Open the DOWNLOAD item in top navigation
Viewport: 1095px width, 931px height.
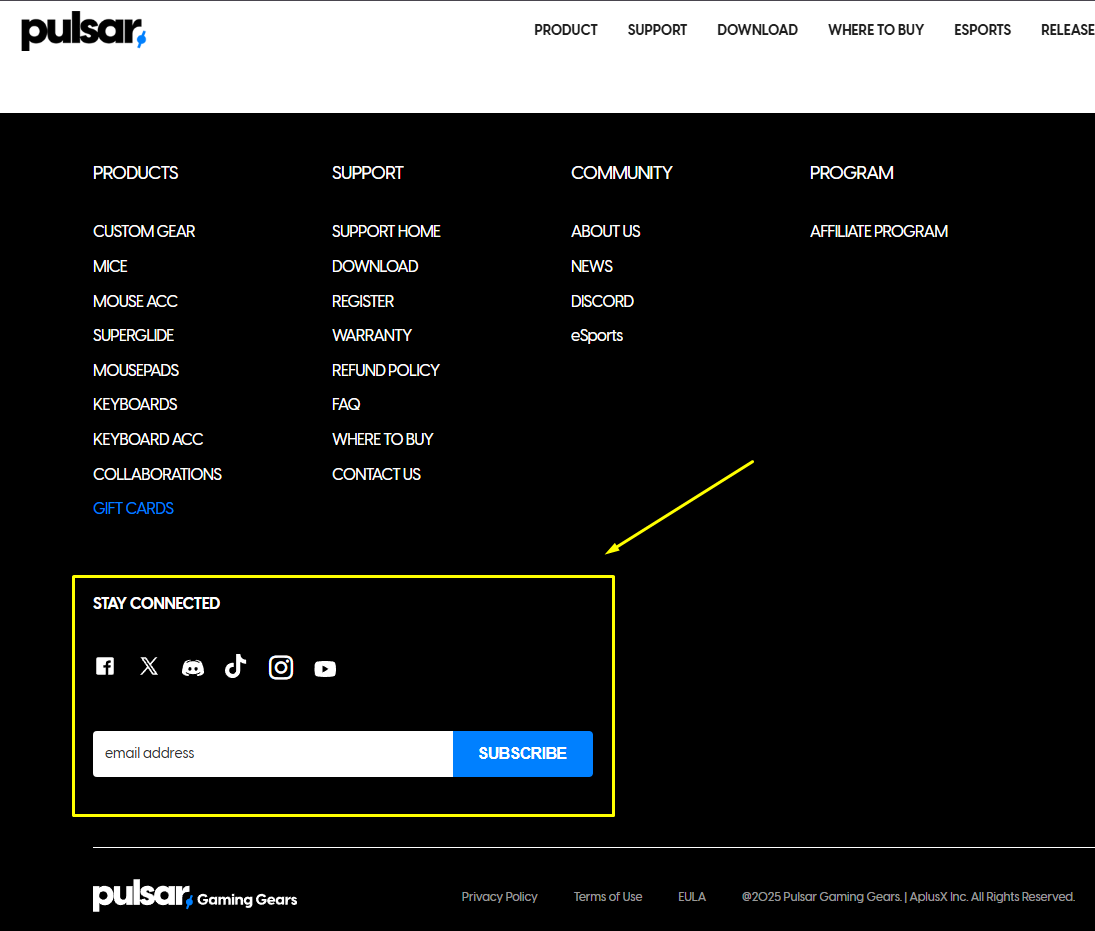757,30
